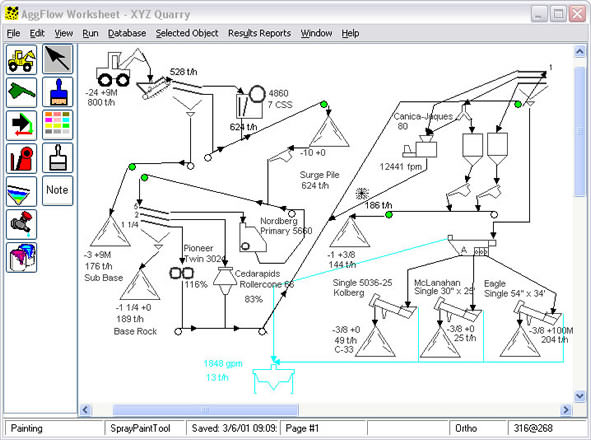Click the -1 +3/8 stockpile triangle
This screenshot has width=591, height=440.
click(350, 231)
